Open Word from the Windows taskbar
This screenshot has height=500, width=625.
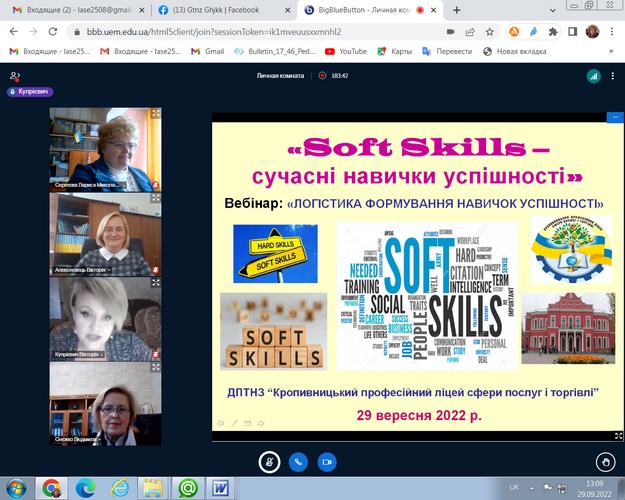click(x=219, y=487)
